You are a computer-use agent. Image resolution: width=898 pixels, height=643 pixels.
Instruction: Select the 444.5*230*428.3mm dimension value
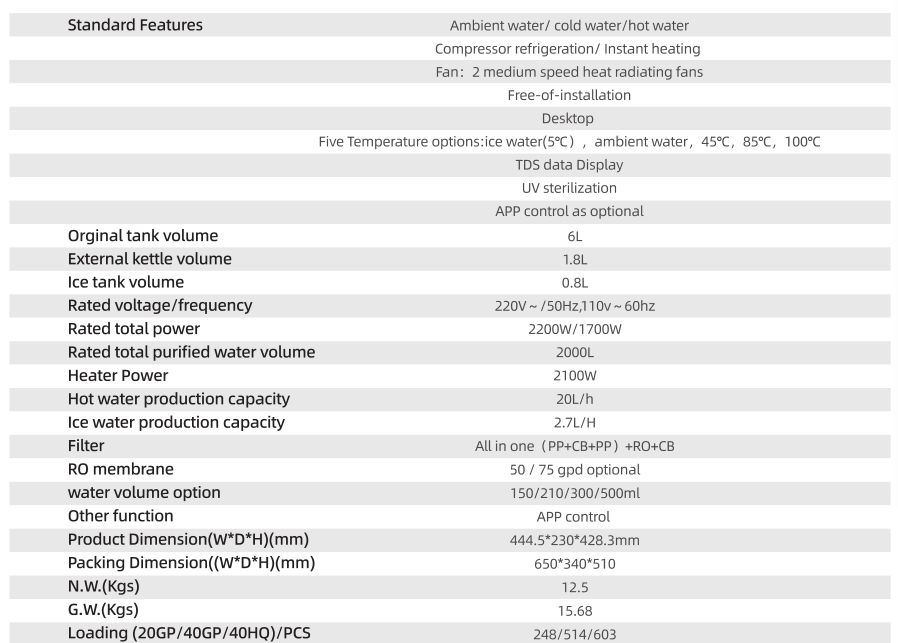click(574, 541)
